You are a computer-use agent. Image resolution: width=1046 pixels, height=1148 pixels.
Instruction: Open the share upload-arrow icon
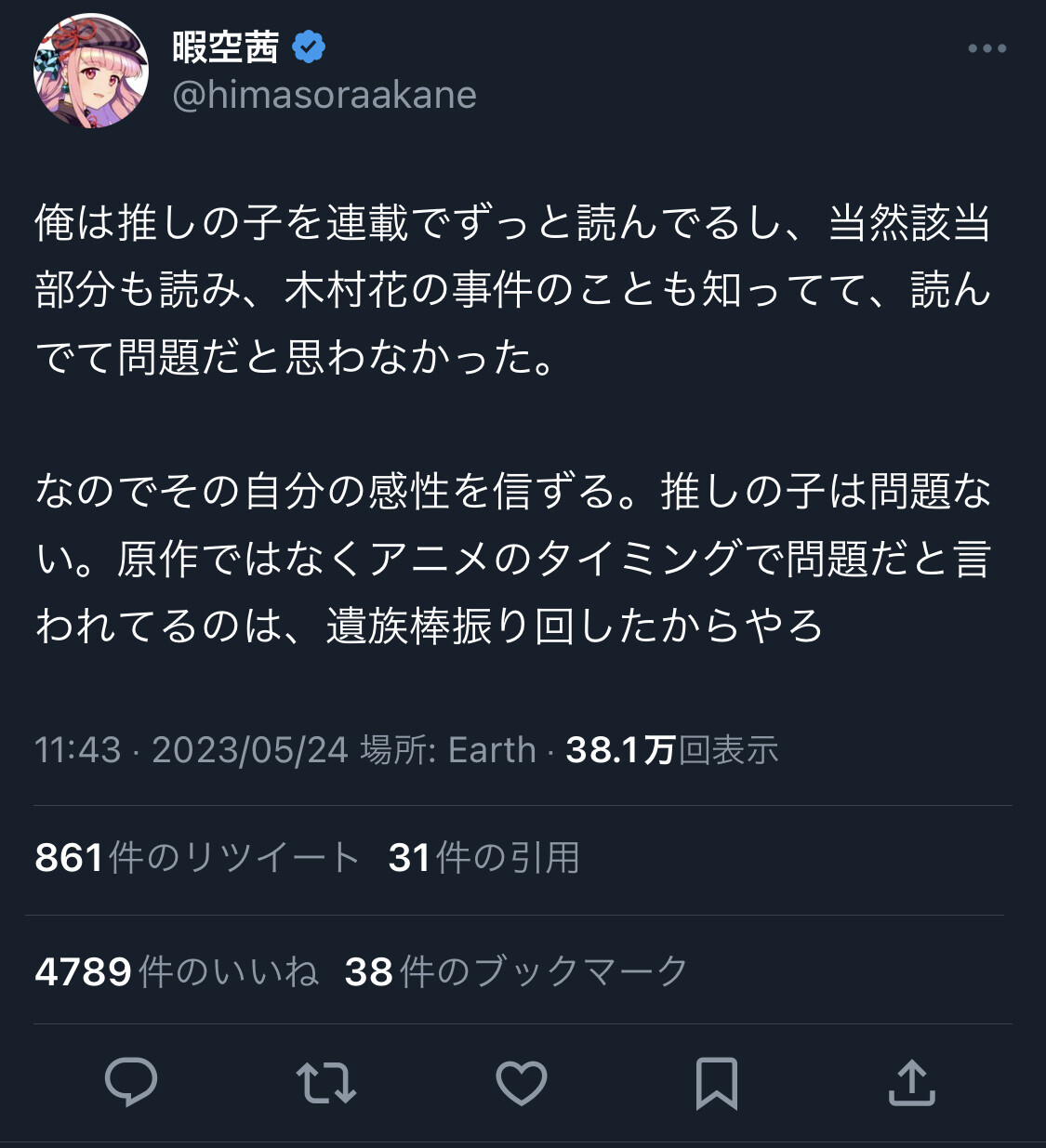(911, 1083)
